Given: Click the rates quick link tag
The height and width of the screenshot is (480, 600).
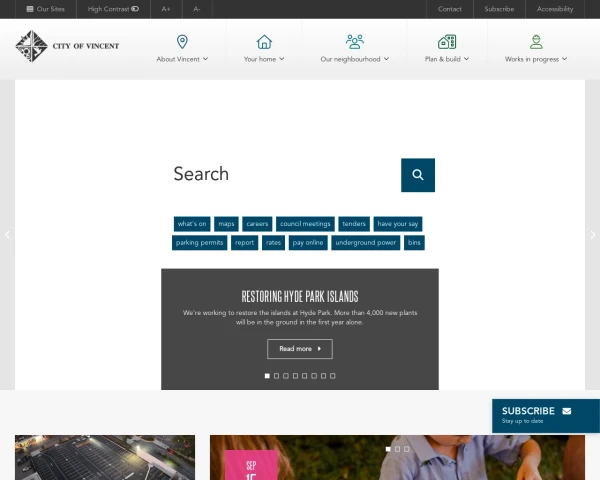Looking at the screenshot, I should click(273, 243).
